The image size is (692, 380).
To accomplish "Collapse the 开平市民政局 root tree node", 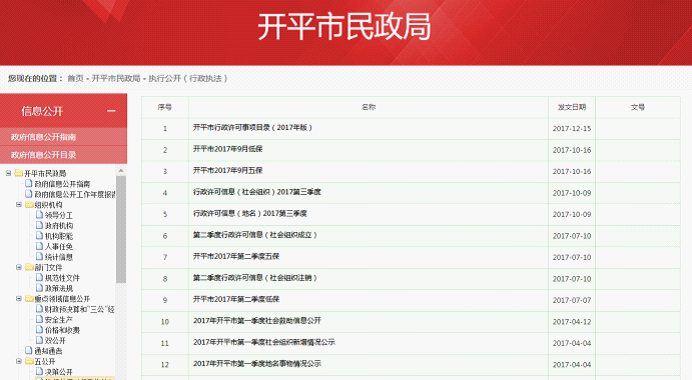I will point(8,173).
